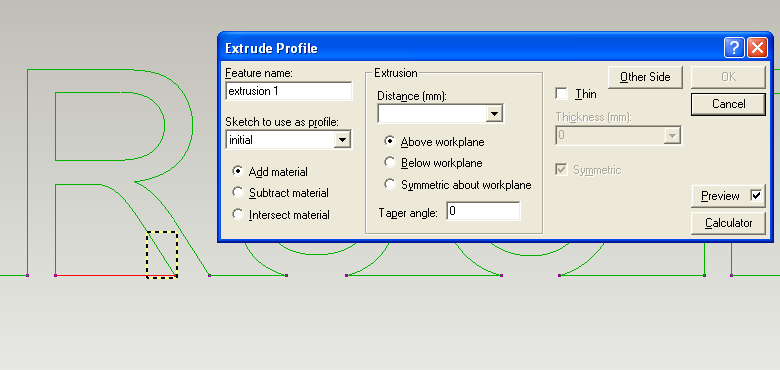Screen dimensions: 780x370
Task: Select the Subtract material option
Action: 238,192
